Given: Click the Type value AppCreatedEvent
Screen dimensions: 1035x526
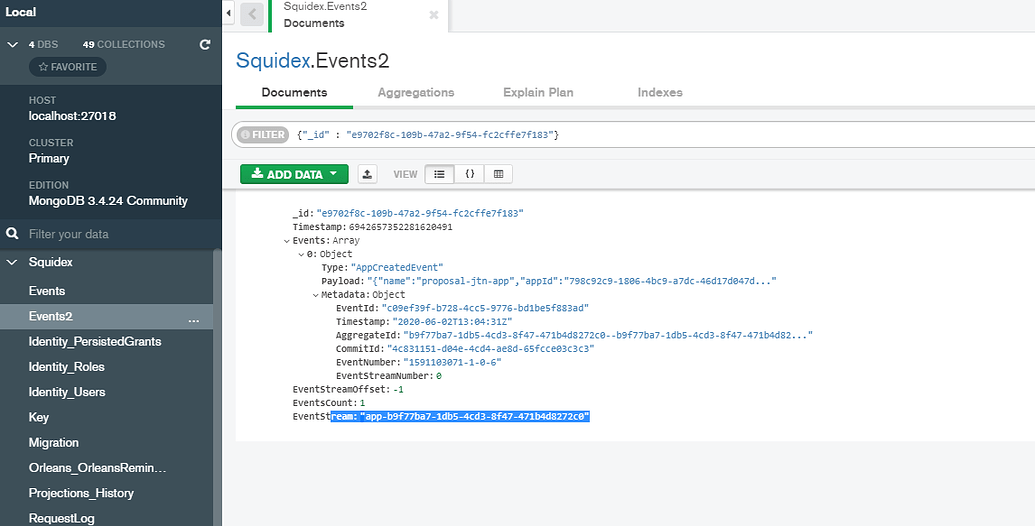Looking at the screenshot, I should pos(397,267).
